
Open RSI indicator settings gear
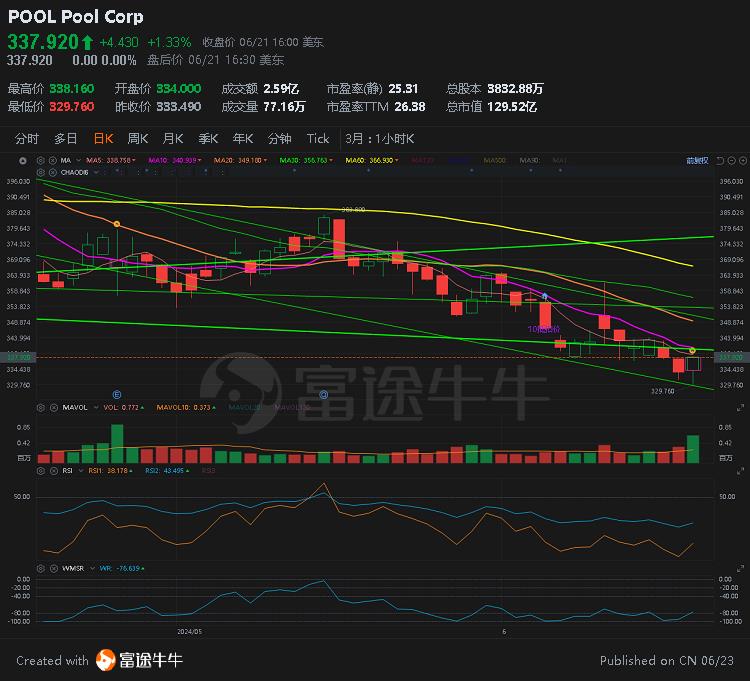pyautogui.click(x=41, y=471)
